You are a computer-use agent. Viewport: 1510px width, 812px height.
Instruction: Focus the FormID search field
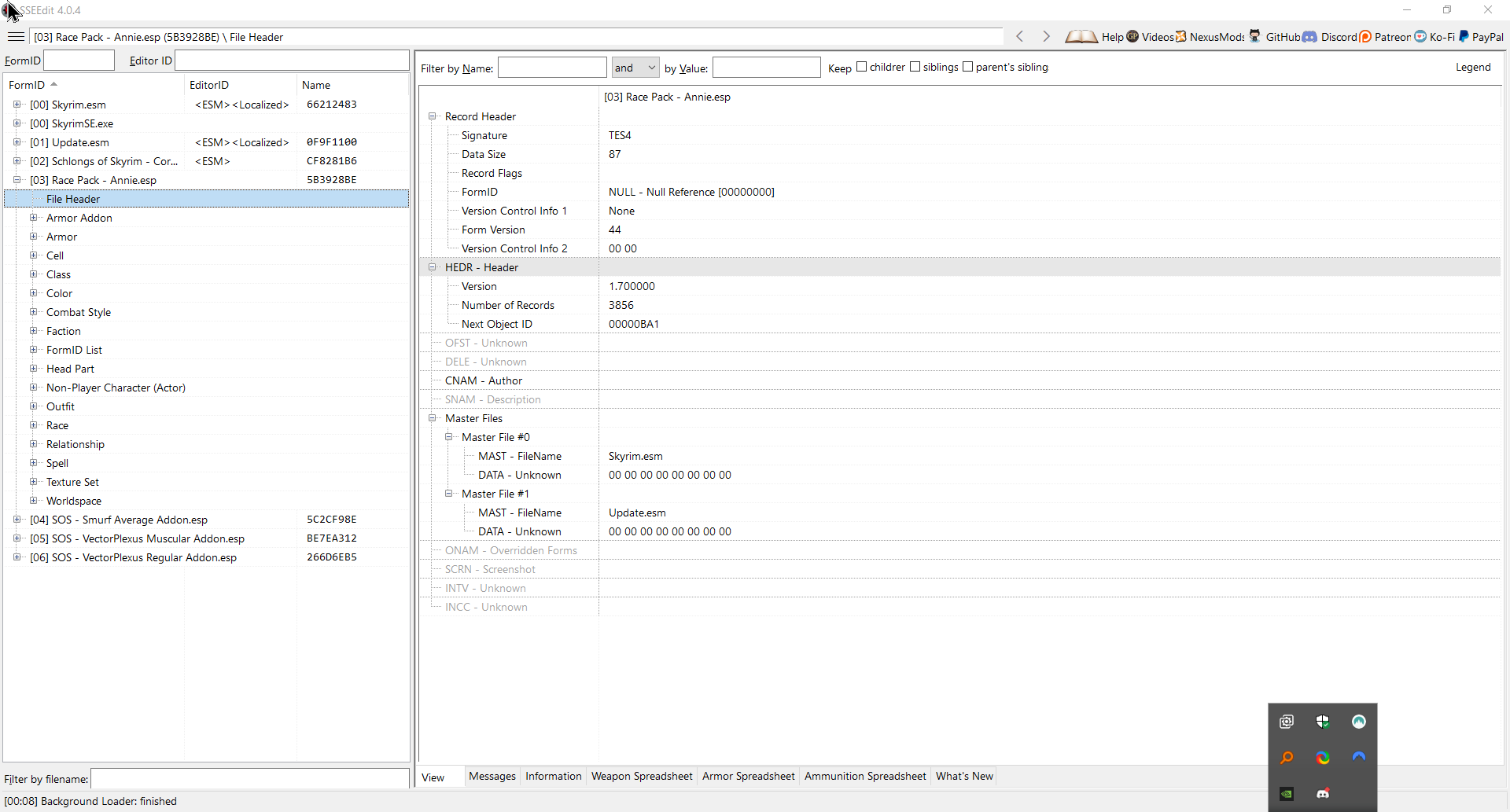79,61
